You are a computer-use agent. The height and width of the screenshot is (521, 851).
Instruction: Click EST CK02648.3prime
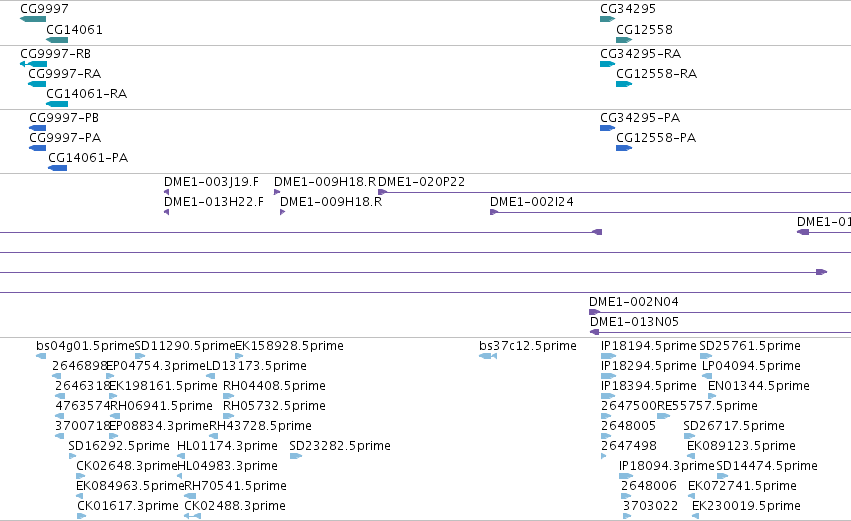[x=126, y=466]
